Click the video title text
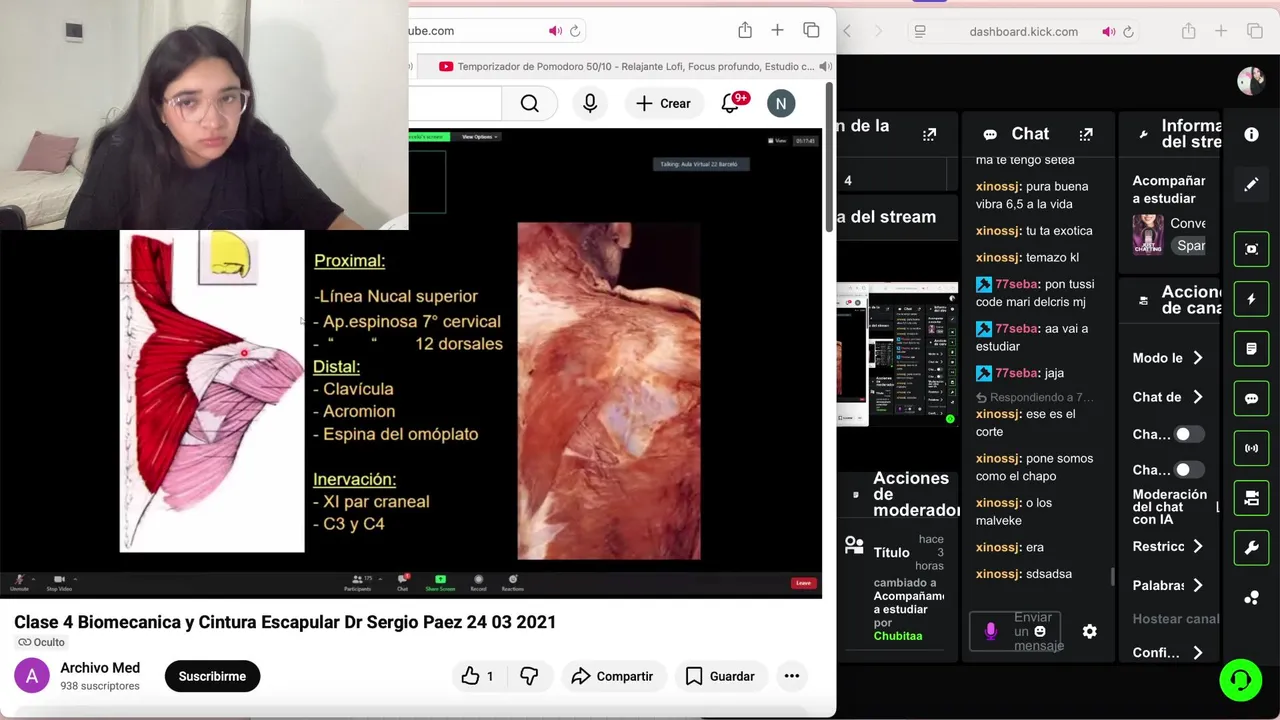Image resolution: width=1280 pixels, height=720 pixels. [x=285, y=622]
